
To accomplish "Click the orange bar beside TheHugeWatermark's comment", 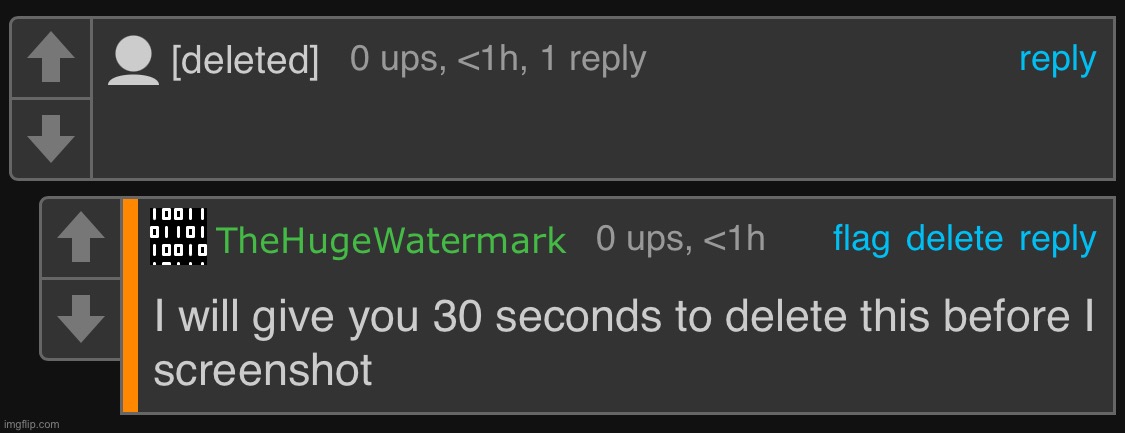I will pyautogui.click(x=130, y=305).
